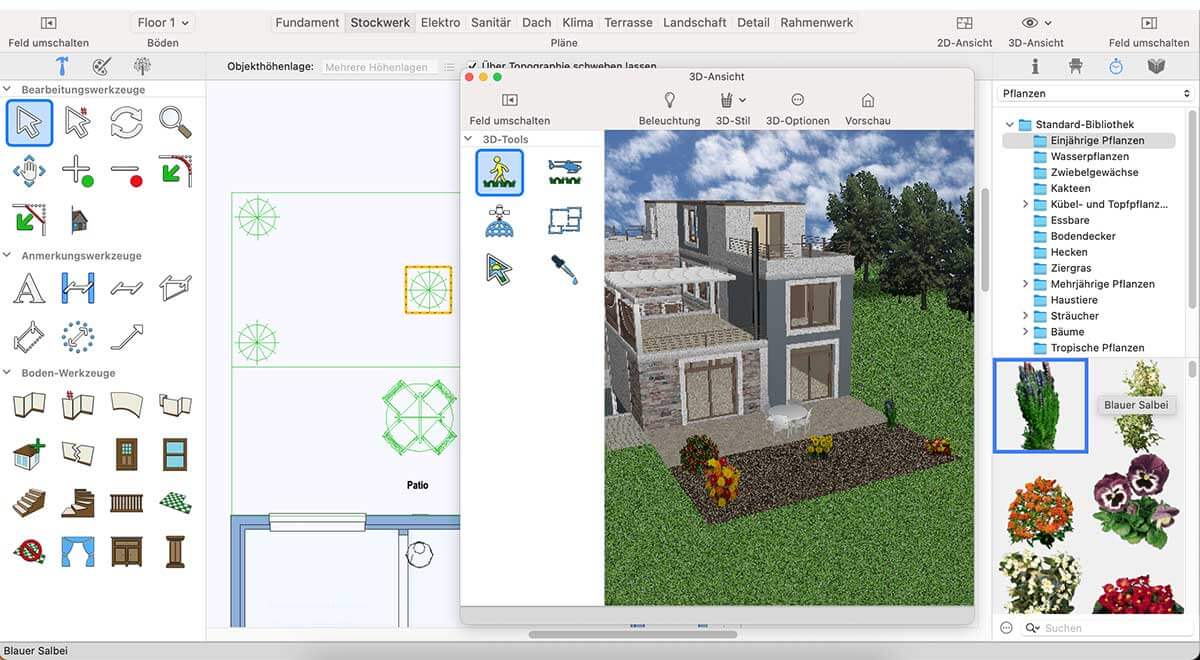Open the Pflanzen library category dropdown
The image size is (1200, 660).
1096,93
